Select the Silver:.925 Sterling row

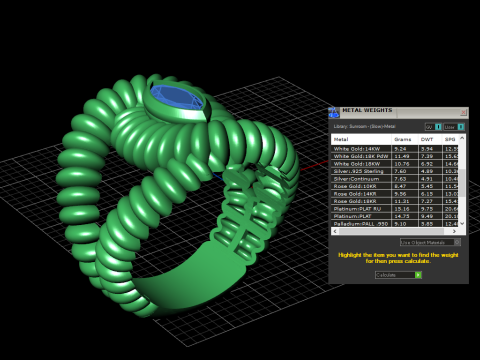click(x=395, y=171)
